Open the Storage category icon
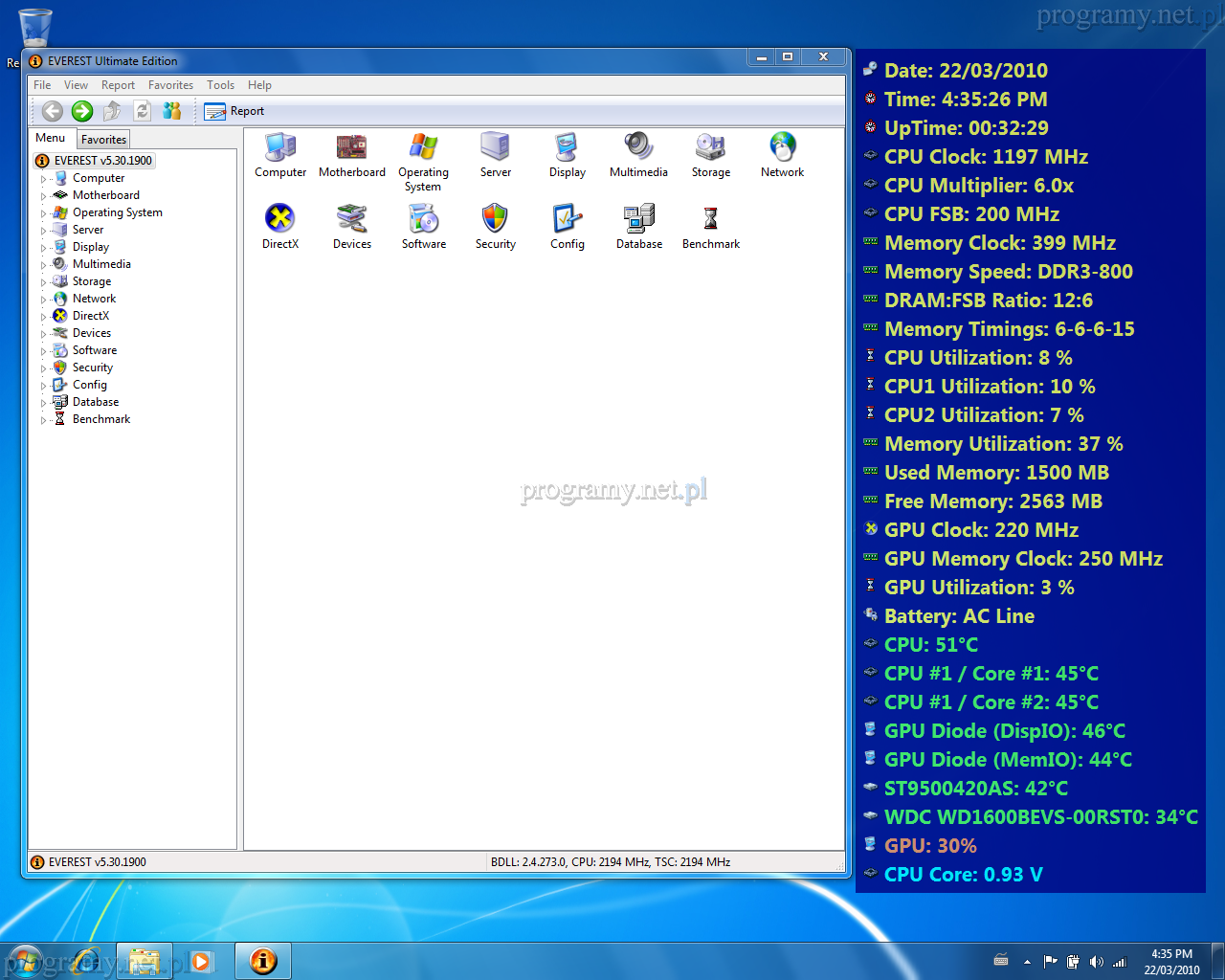 coord(710,147)
